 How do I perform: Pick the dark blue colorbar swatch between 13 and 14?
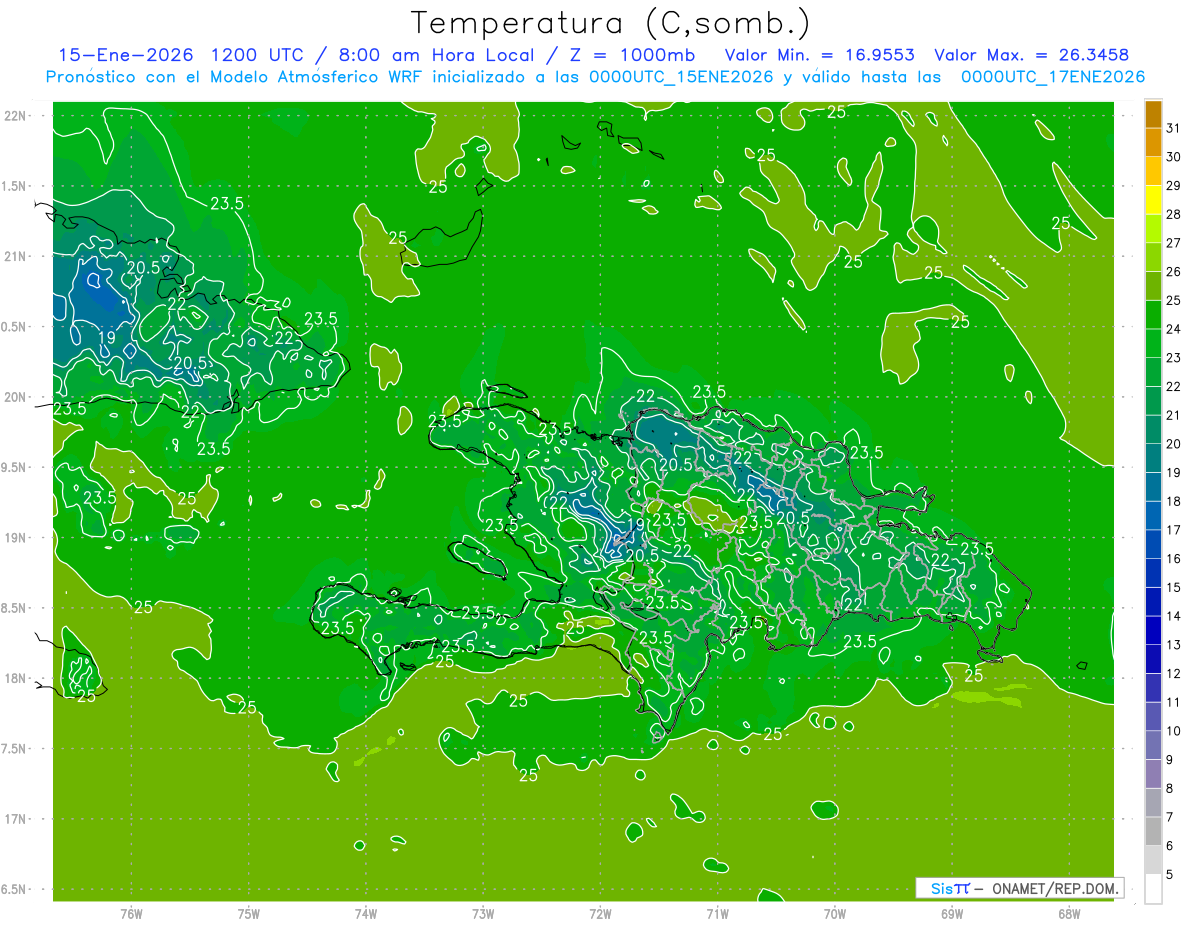(x=1153, y=631)
